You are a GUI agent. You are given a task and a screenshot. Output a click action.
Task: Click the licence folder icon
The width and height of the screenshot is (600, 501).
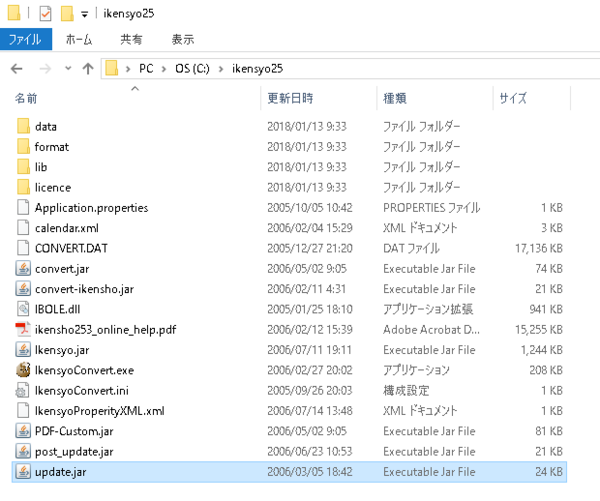(x=23, y=187)
